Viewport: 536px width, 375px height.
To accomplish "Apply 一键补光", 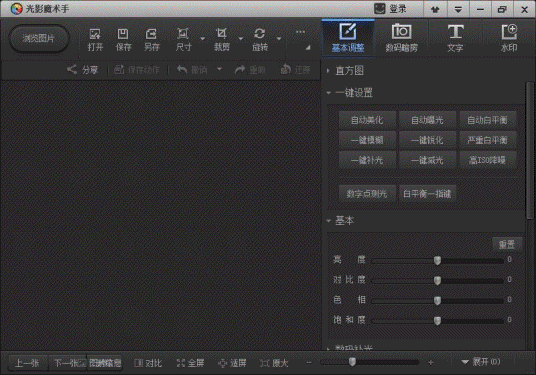I will click(x=367, y=160).
